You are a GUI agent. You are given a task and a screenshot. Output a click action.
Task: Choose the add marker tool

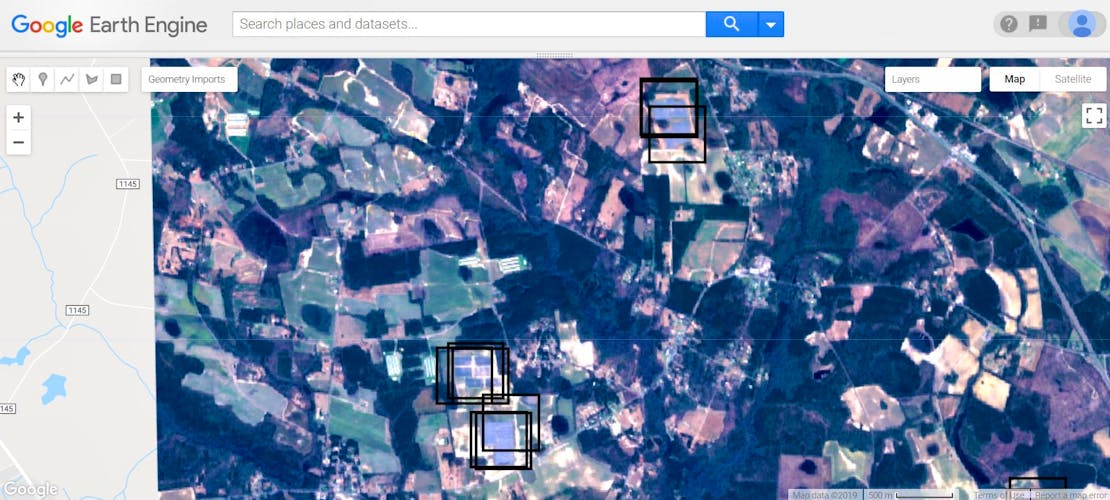pos(43,80)
